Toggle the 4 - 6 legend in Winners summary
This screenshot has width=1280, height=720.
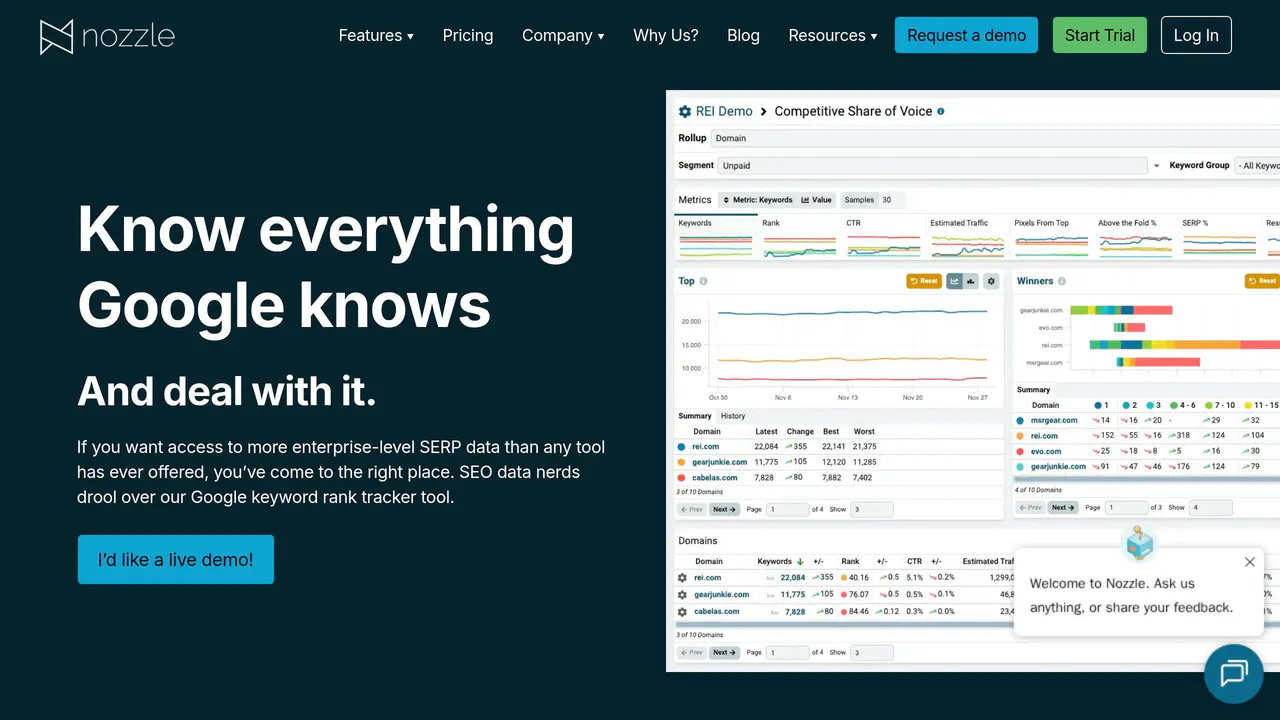[1182, 405]
